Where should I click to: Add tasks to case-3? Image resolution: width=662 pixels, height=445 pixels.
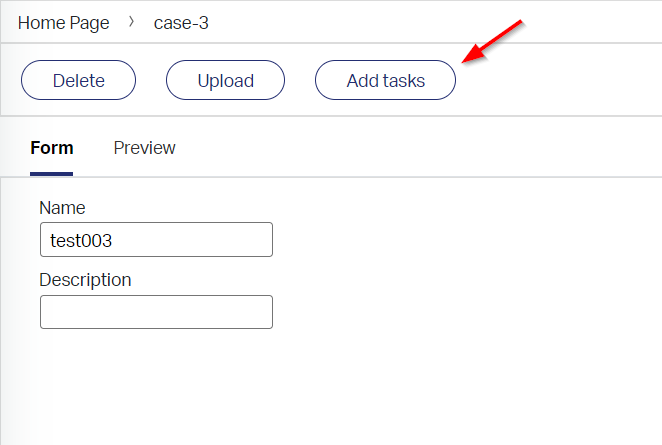coord(385,80)
